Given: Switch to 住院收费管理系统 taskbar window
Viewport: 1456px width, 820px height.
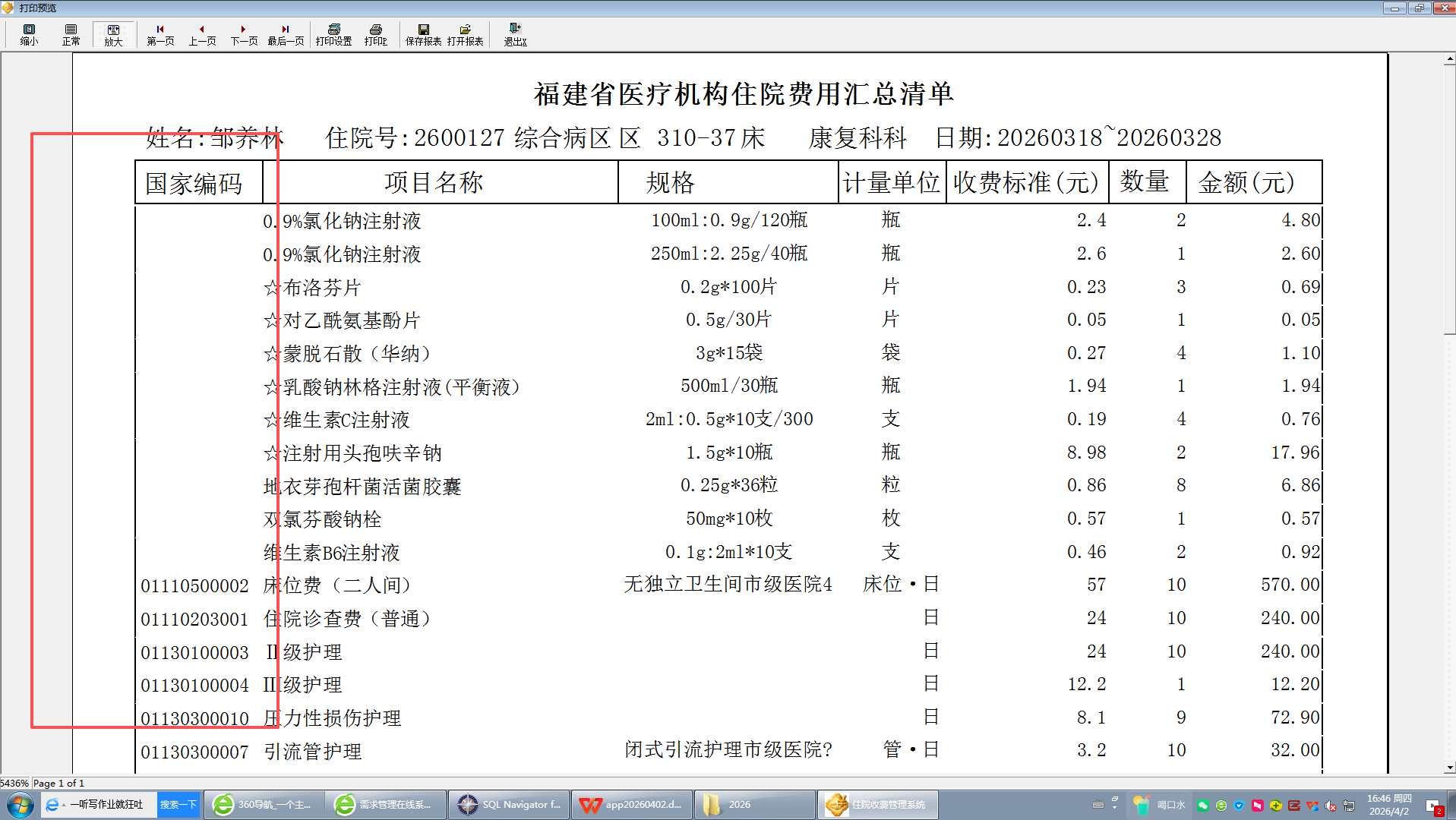Looking at the screenshot, I should coord(877,805).
